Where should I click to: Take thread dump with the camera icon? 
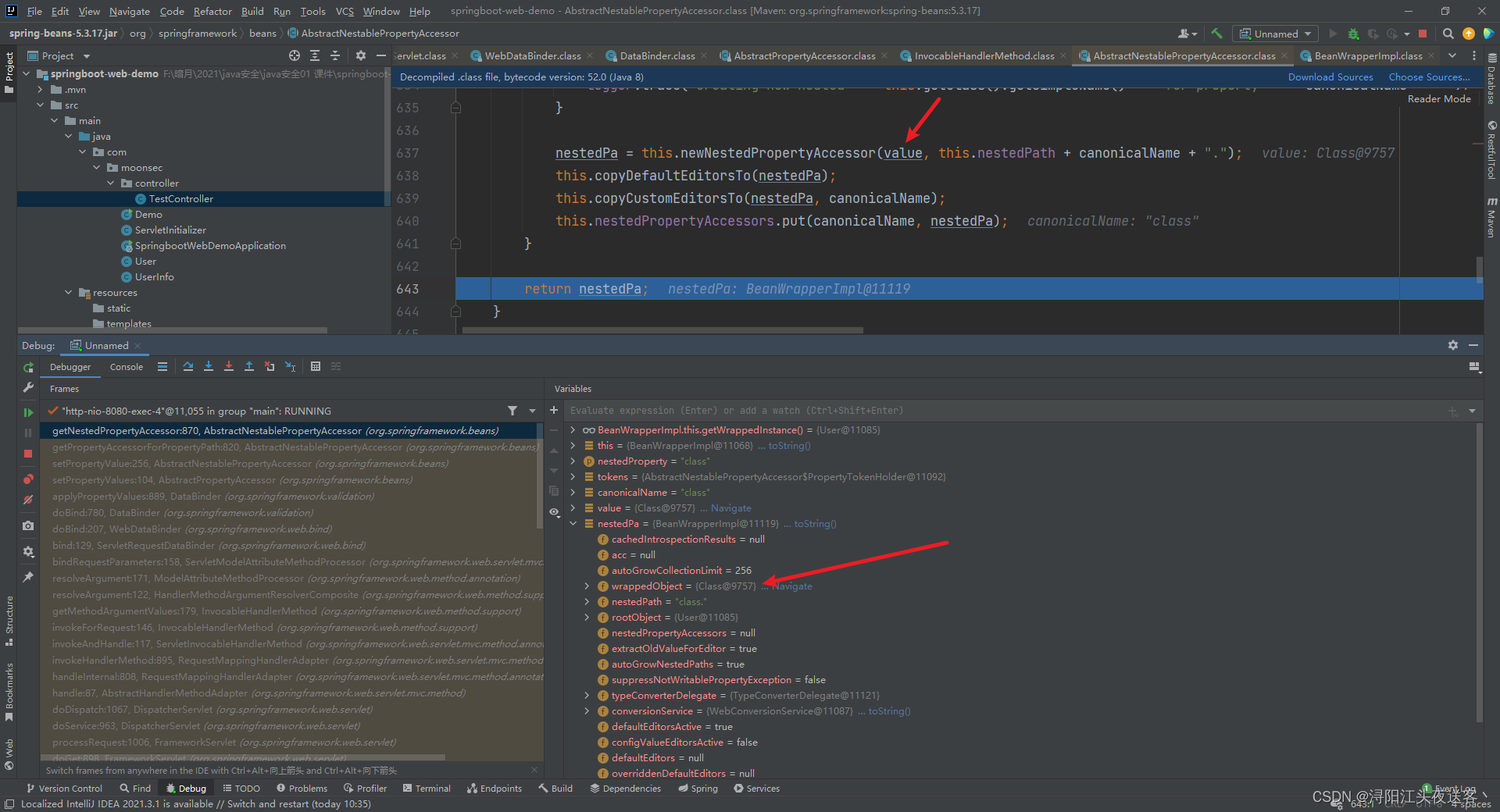[x=28, y=525]
